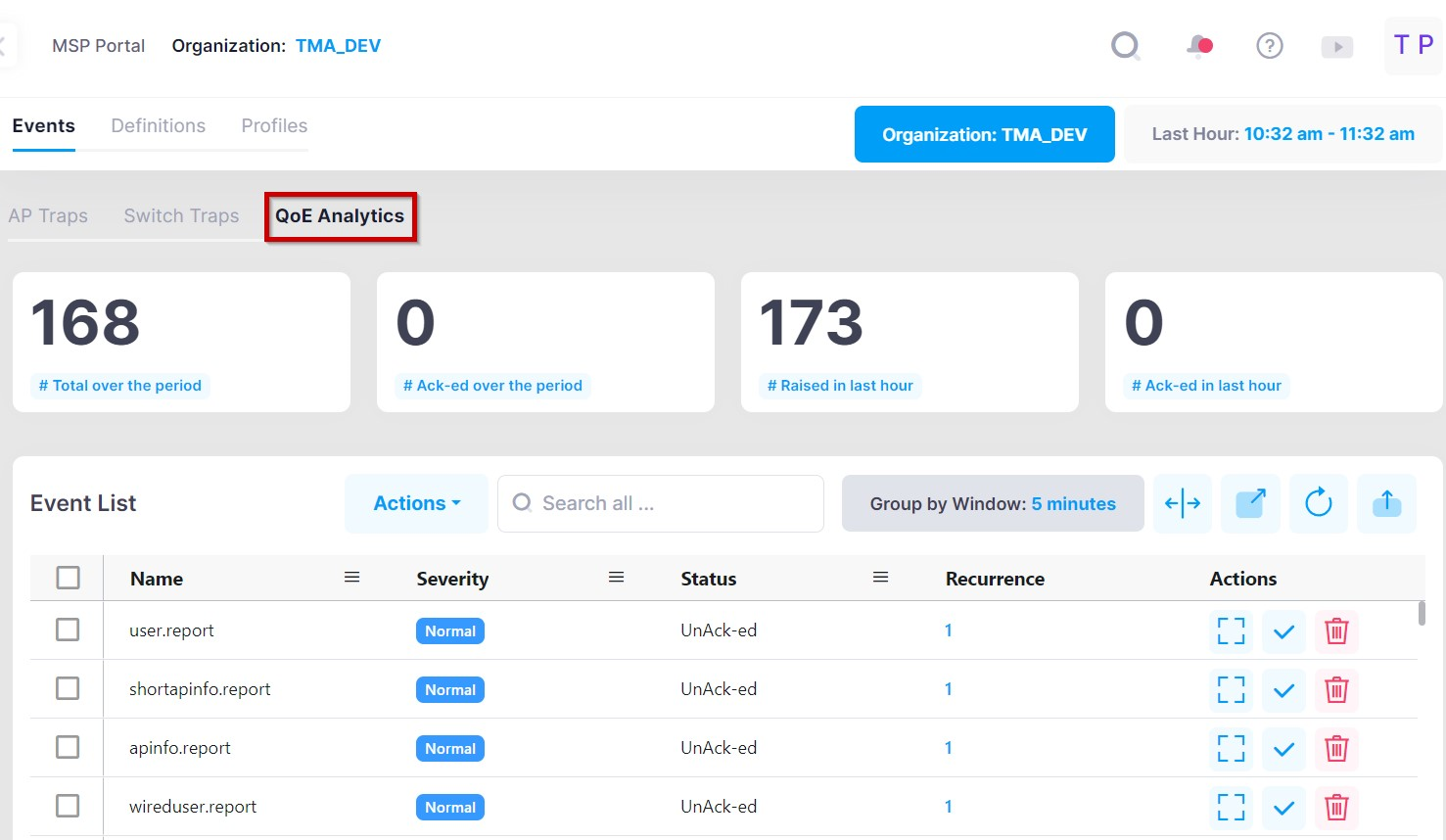Delete the user.report event
Viewport: 1446px width, 840px height.
[x=1335, y=631]
